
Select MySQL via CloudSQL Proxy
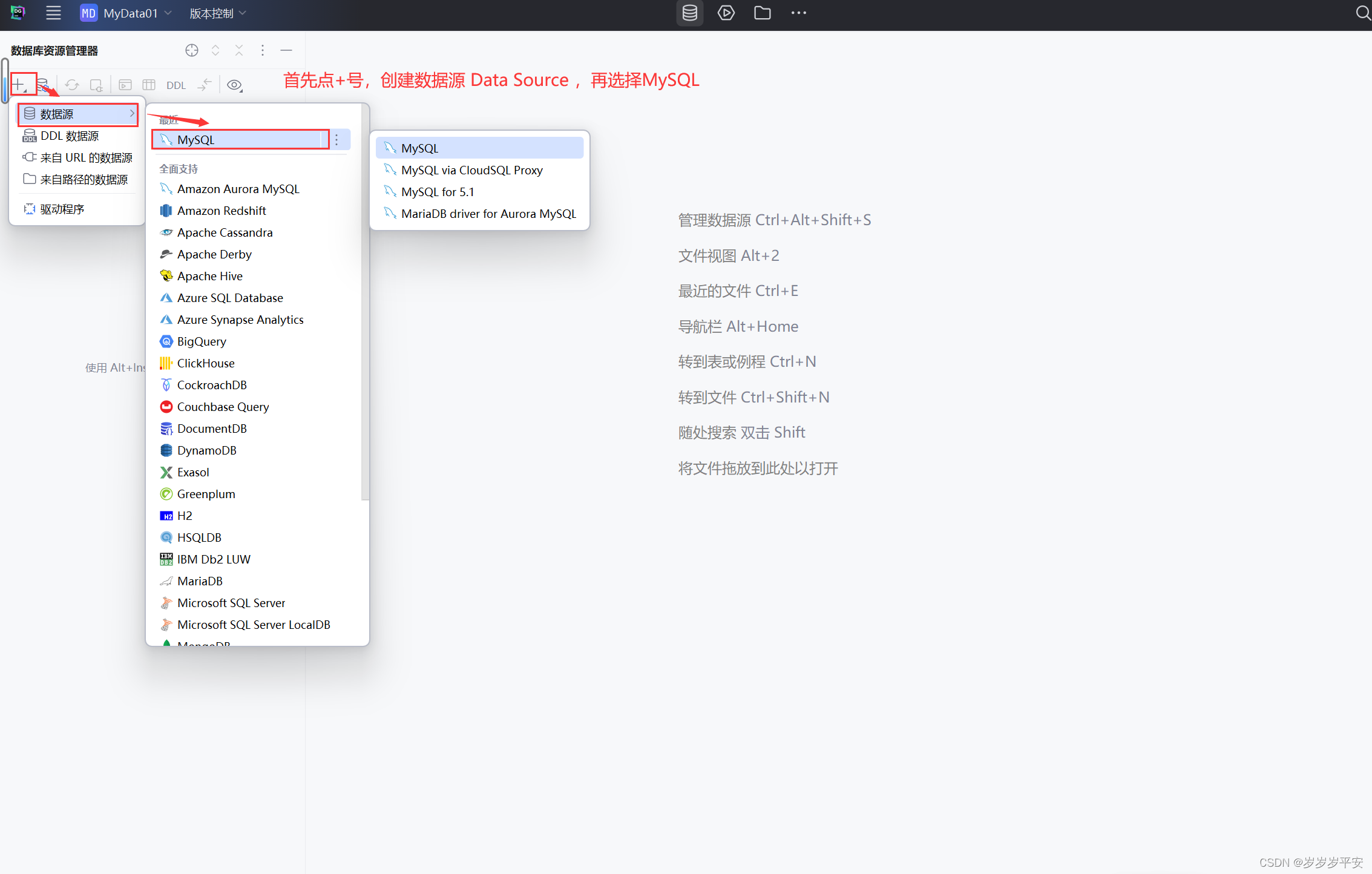click(471, 170)
